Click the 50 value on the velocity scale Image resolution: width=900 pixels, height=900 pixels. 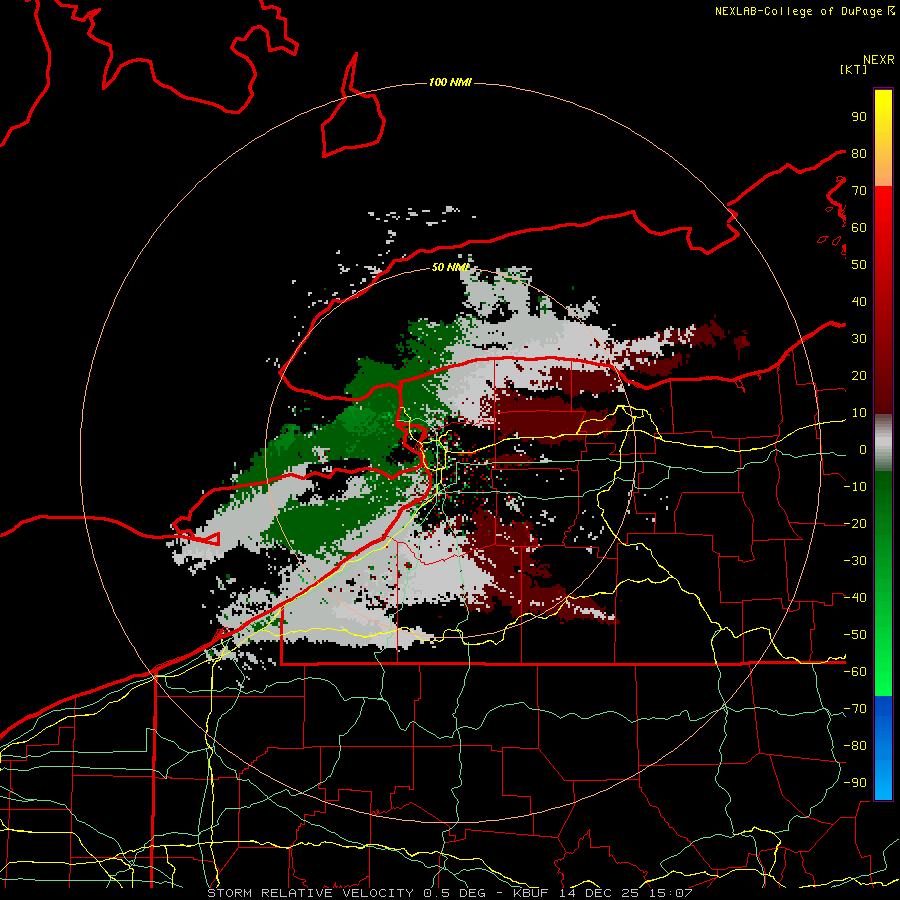click(x=859, y=265)
